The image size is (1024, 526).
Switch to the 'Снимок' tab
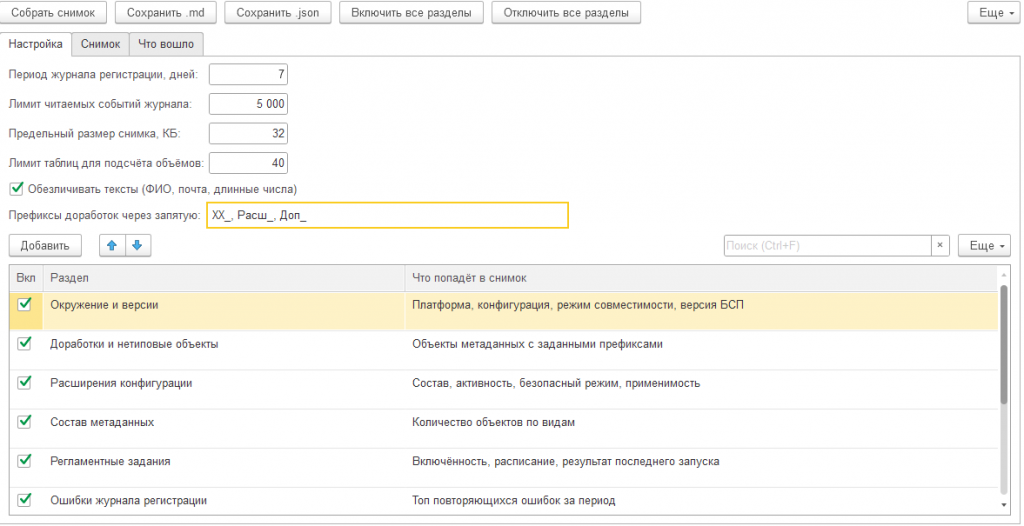(x=101, y=44)
